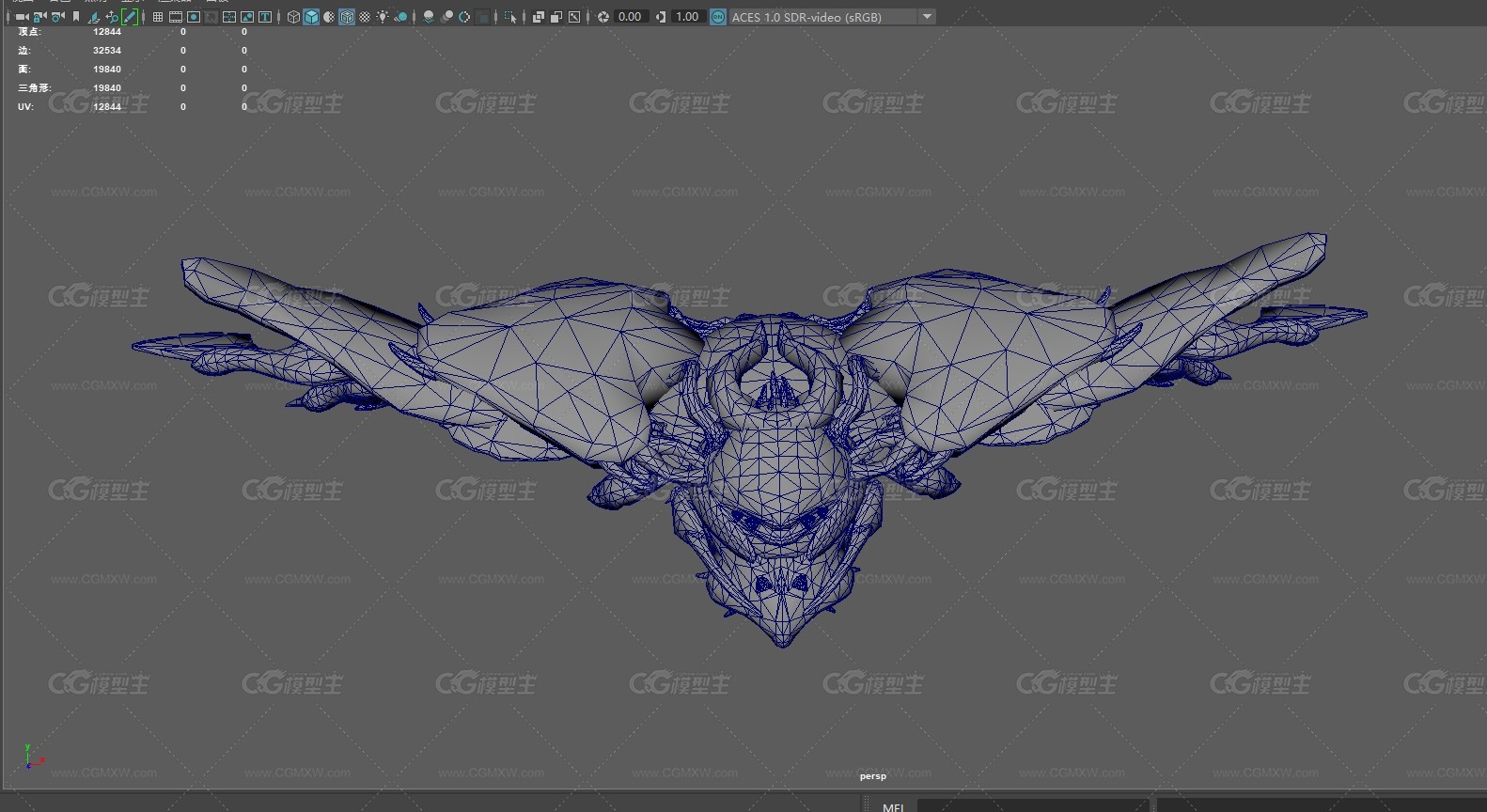
Task: Toggle Screen Space Ambient Occlusion icon
Action: [429, 17]
